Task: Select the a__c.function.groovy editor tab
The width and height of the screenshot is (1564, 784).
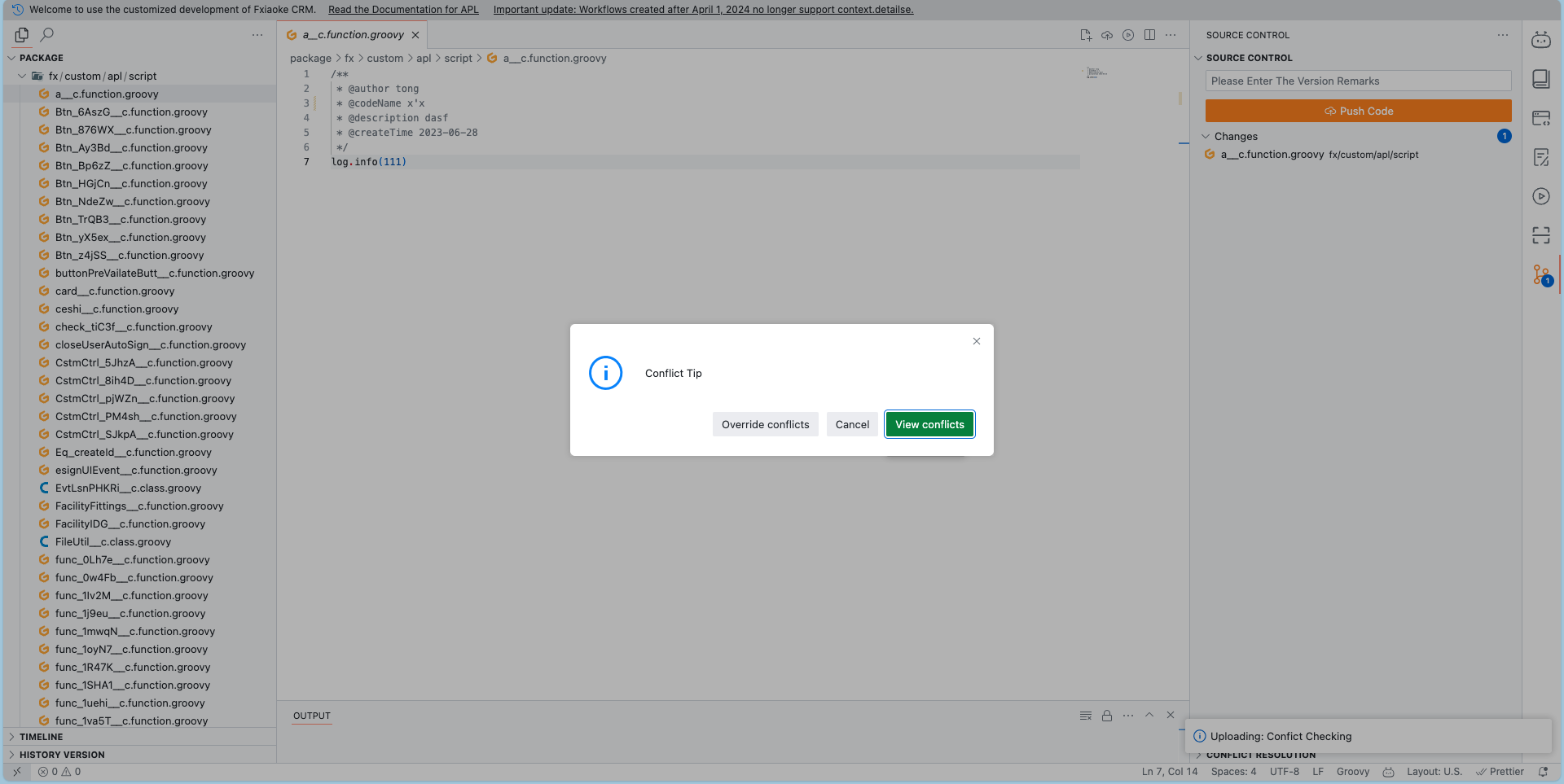Action: click(353, 35)
